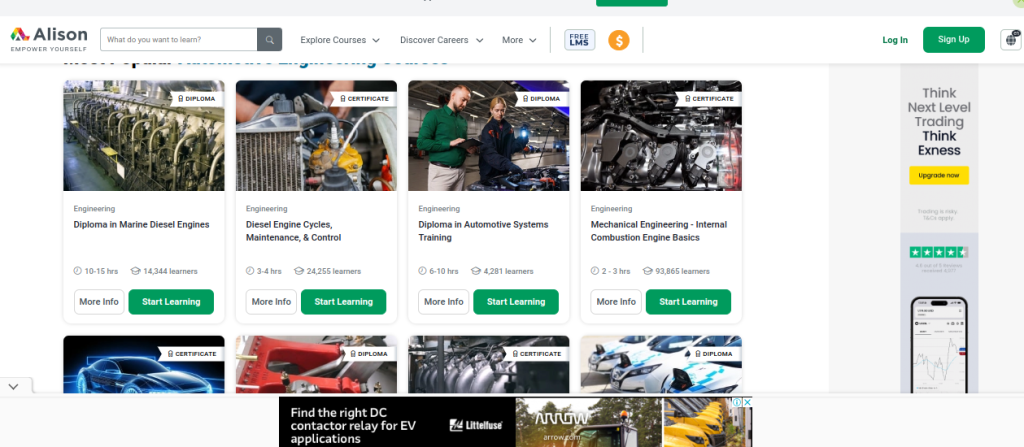Start Learning Internal Combustion Engine Basics course

tap(688, 302)
